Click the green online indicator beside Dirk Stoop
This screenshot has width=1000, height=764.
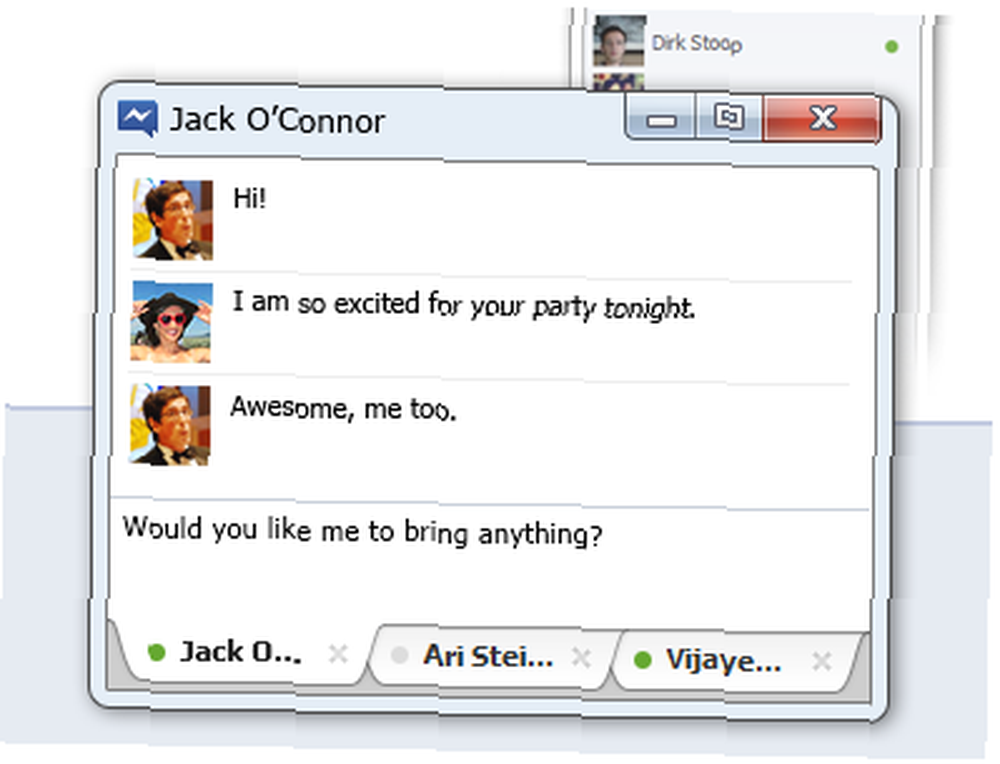[892, 46]
